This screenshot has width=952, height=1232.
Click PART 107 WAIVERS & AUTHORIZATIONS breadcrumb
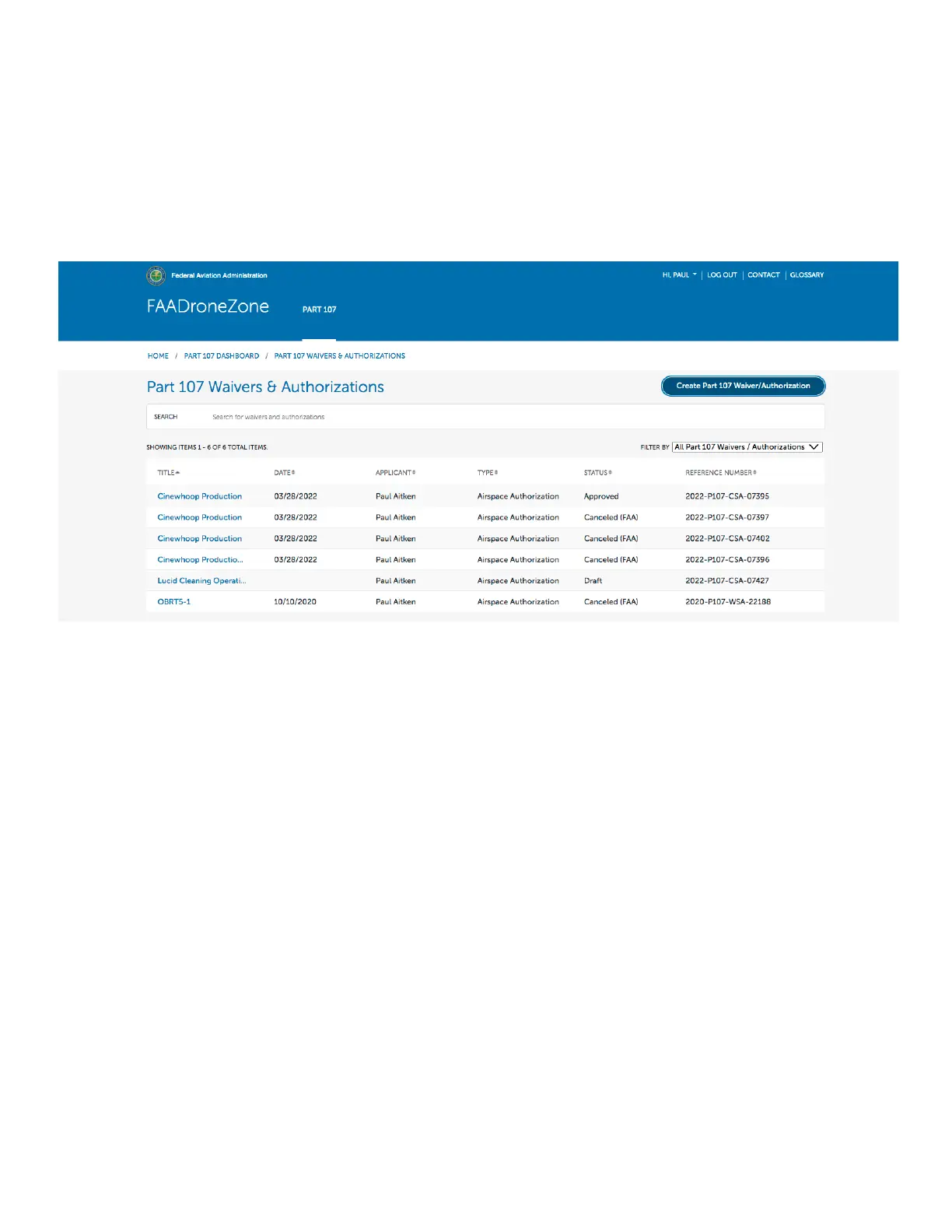[x=340, y=356]
